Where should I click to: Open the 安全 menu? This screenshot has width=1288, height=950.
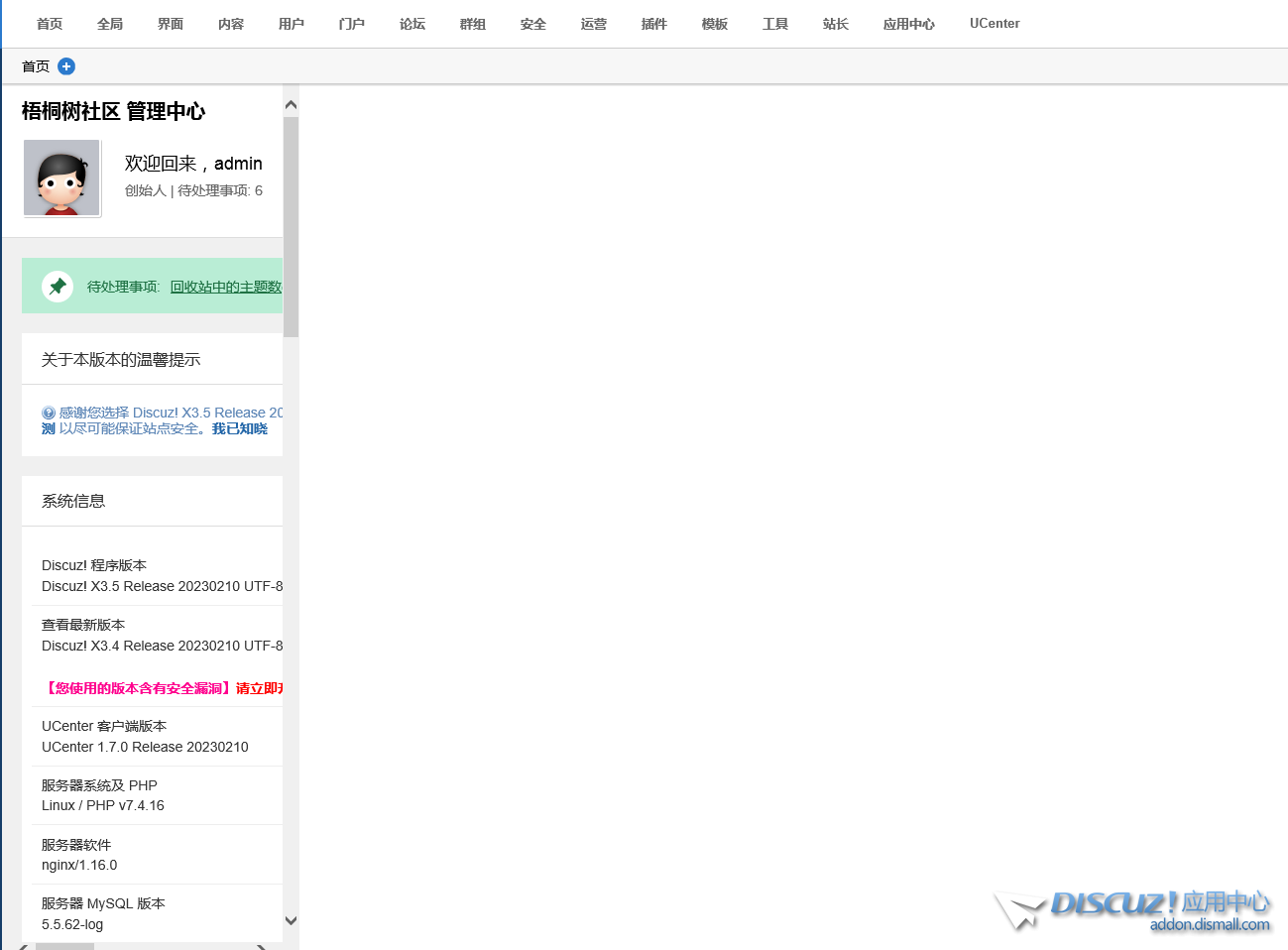pyautogui.click(x=533, y=24)
